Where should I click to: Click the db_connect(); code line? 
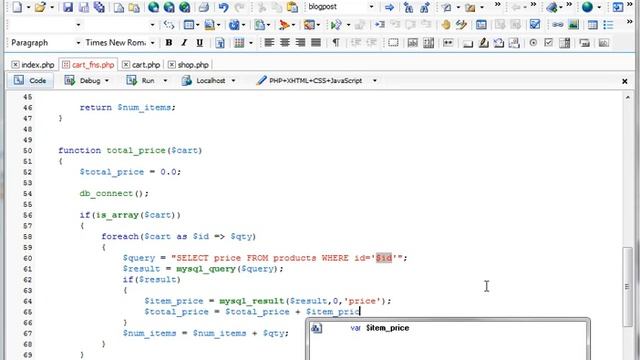114,193
